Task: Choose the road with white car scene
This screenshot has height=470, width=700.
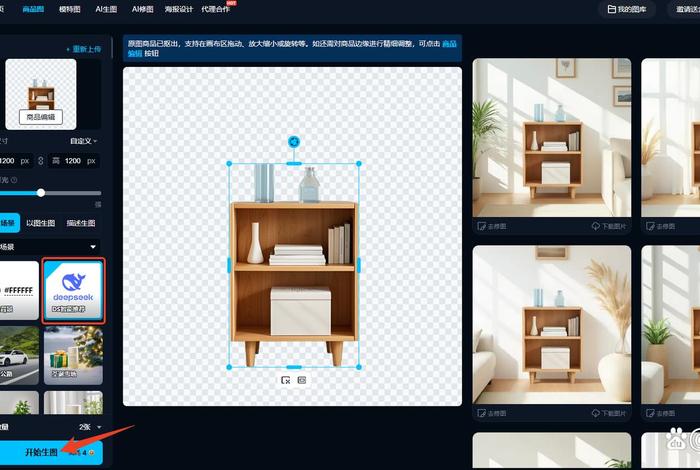Action: pyautogui.click(x=19, y=355)
